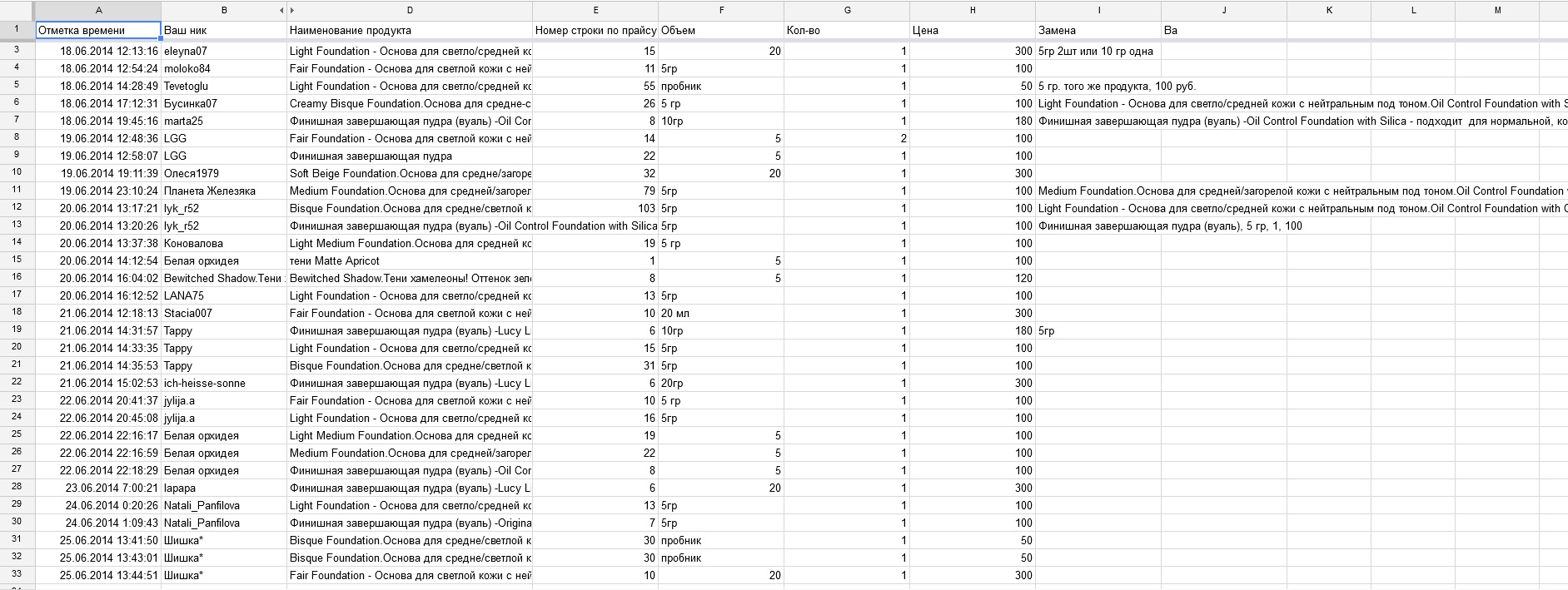Click the right arrow beside column D header
The height and width of the screenshot is (590, 1568).
coord(292,11)
